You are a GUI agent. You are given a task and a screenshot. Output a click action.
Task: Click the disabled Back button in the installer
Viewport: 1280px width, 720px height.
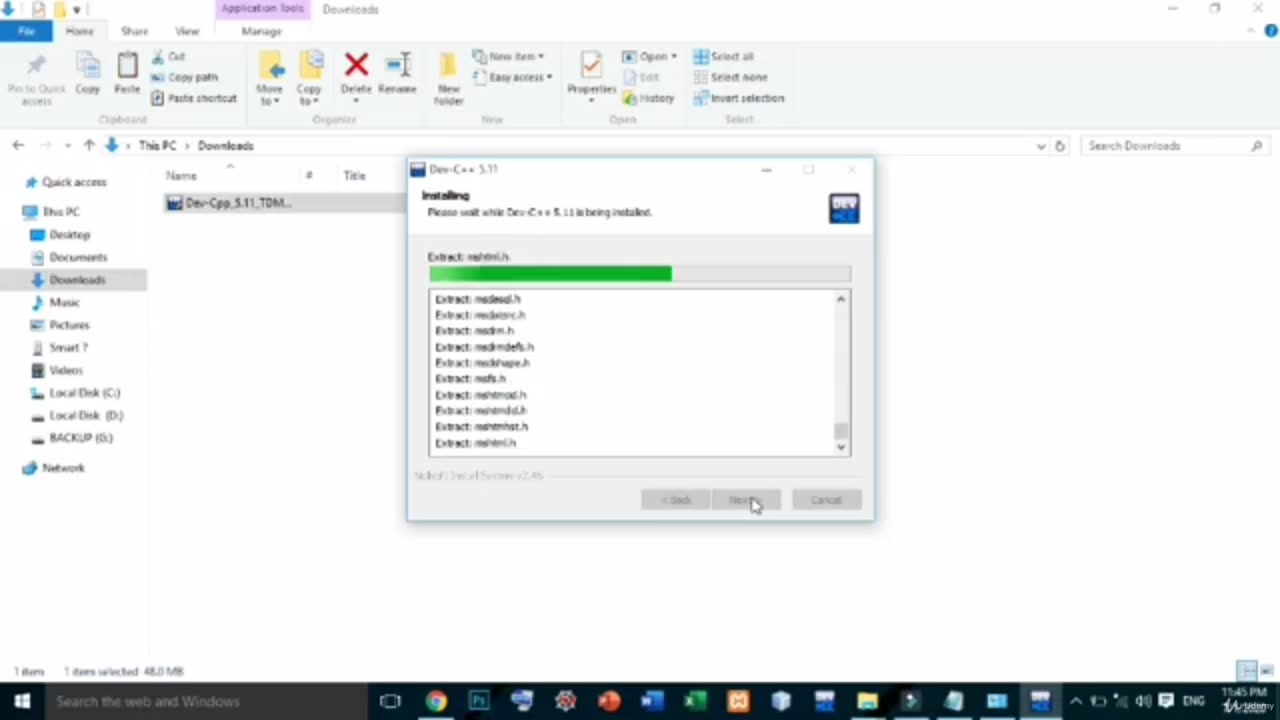coord(675,500)
